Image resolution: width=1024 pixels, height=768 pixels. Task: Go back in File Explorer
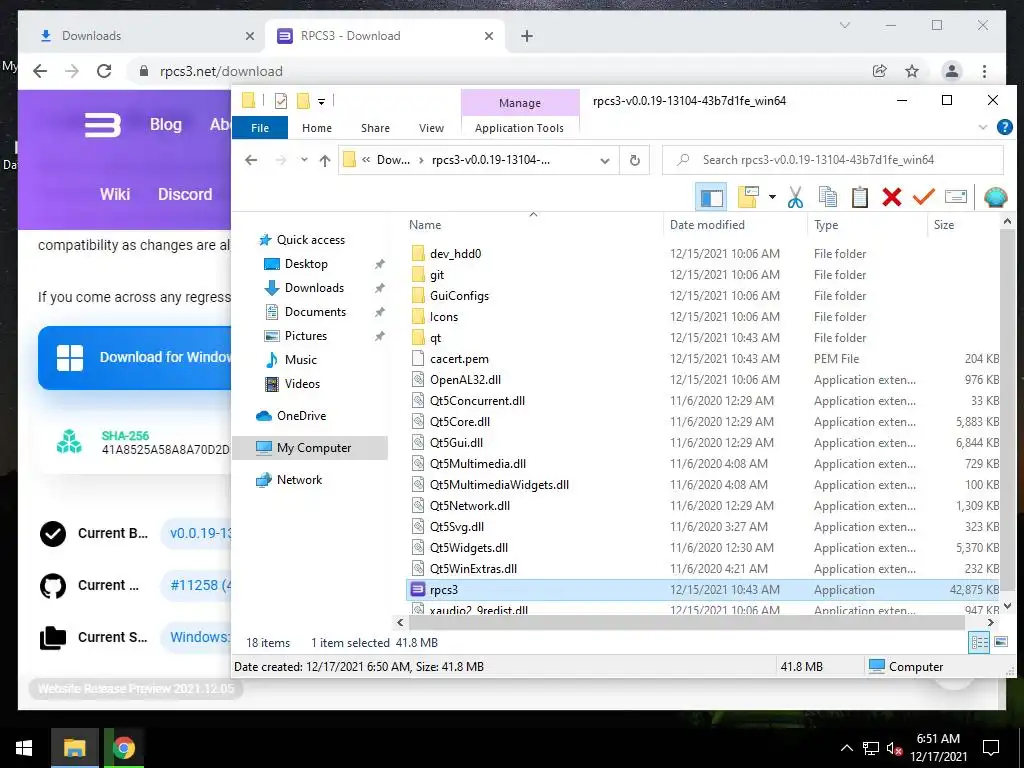coord(251,160)
